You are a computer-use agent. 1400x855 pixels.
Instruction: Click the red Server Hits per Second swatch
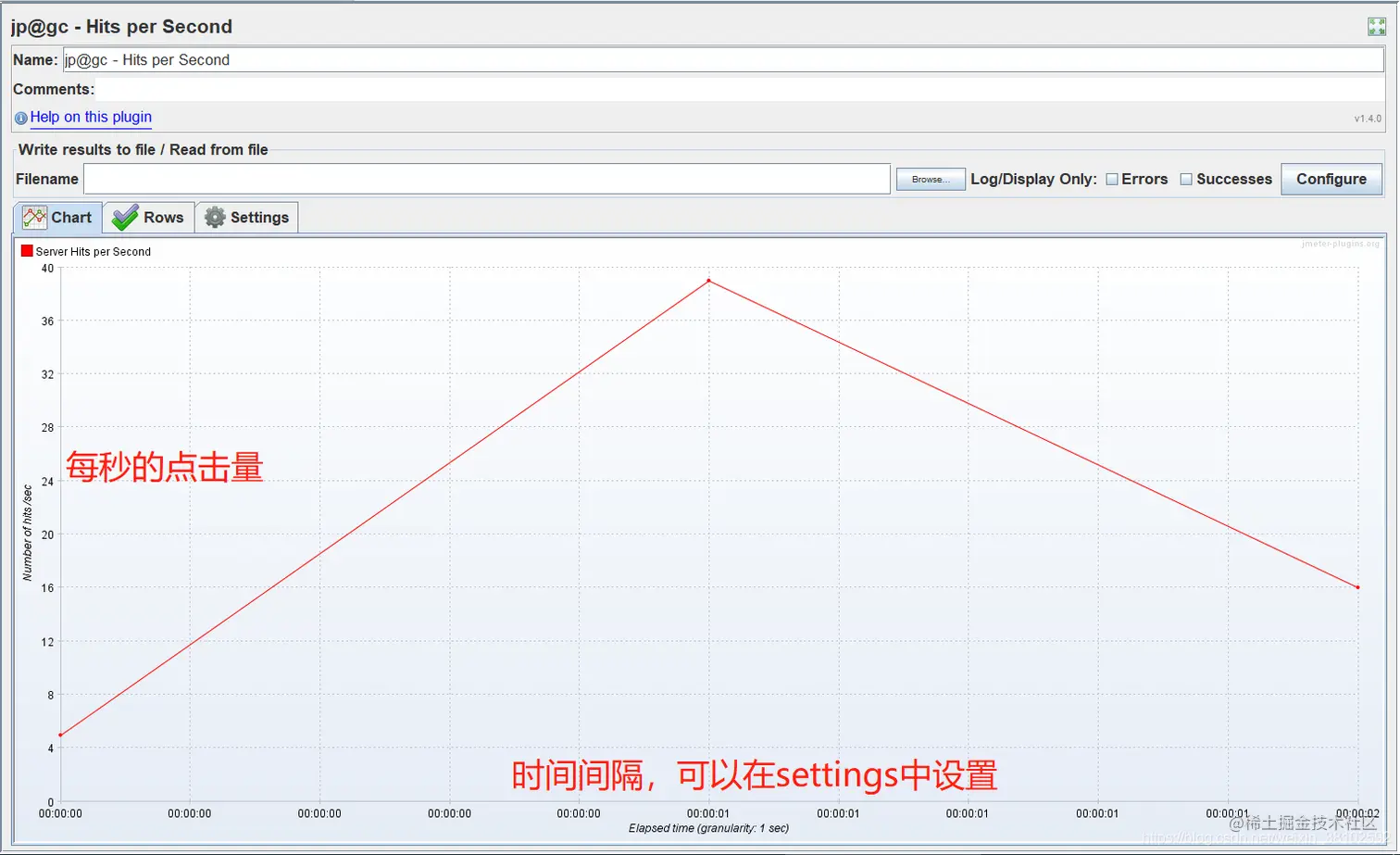[x=27, y=251]
